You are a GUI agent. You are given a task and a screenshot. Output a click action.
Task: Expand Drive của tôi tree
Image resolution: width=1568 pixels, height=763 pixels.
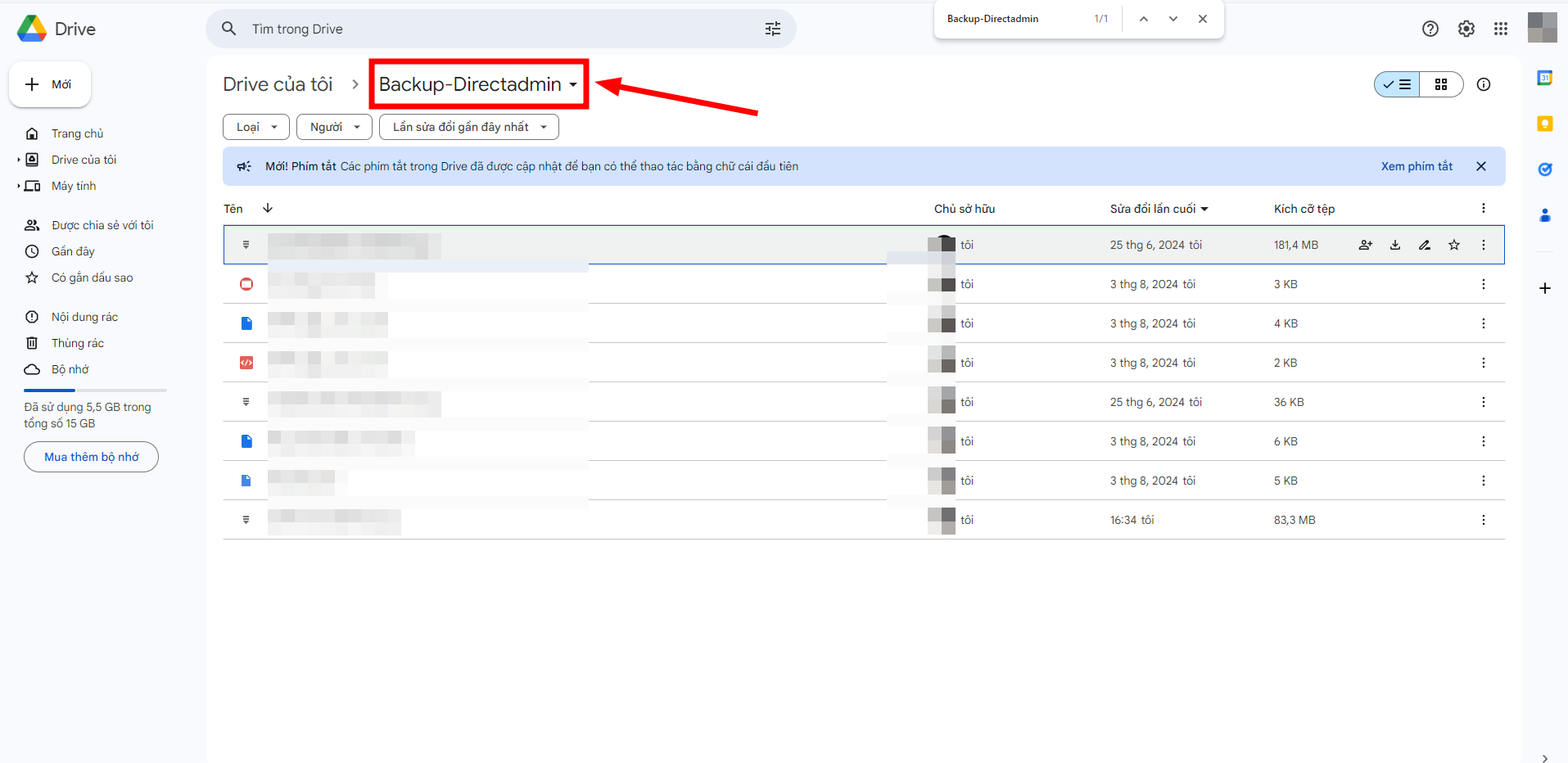tap(19, 160)
